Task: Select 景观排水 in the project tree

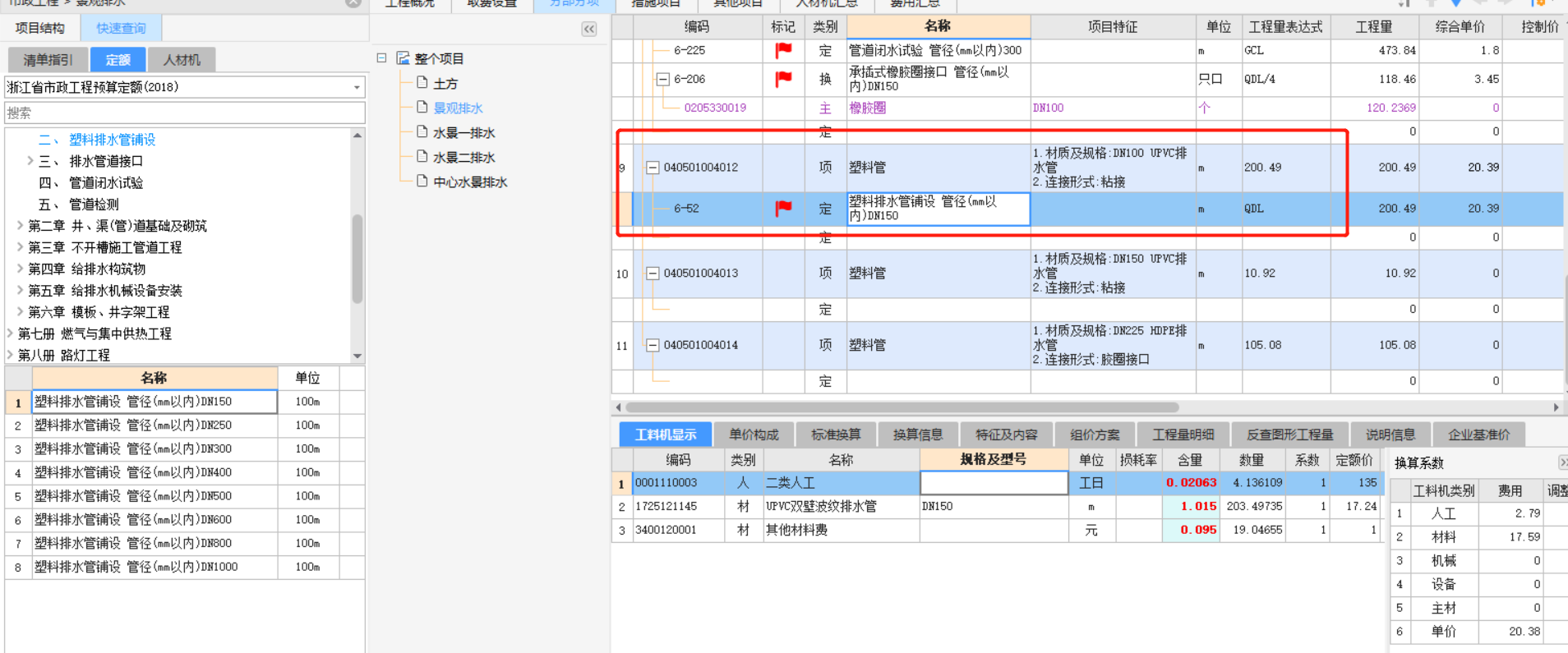Action: click(x=458, y=108)
